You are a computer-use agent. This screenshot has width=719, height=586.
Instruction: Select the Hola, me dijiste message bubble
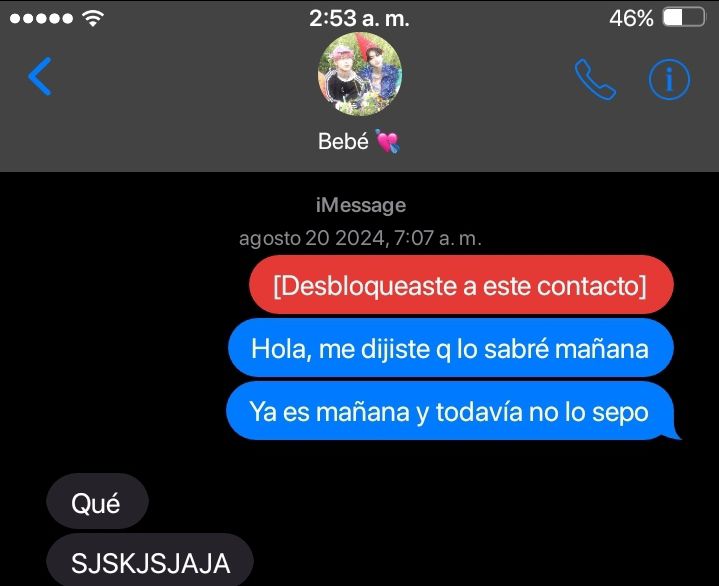click(451, 348)
